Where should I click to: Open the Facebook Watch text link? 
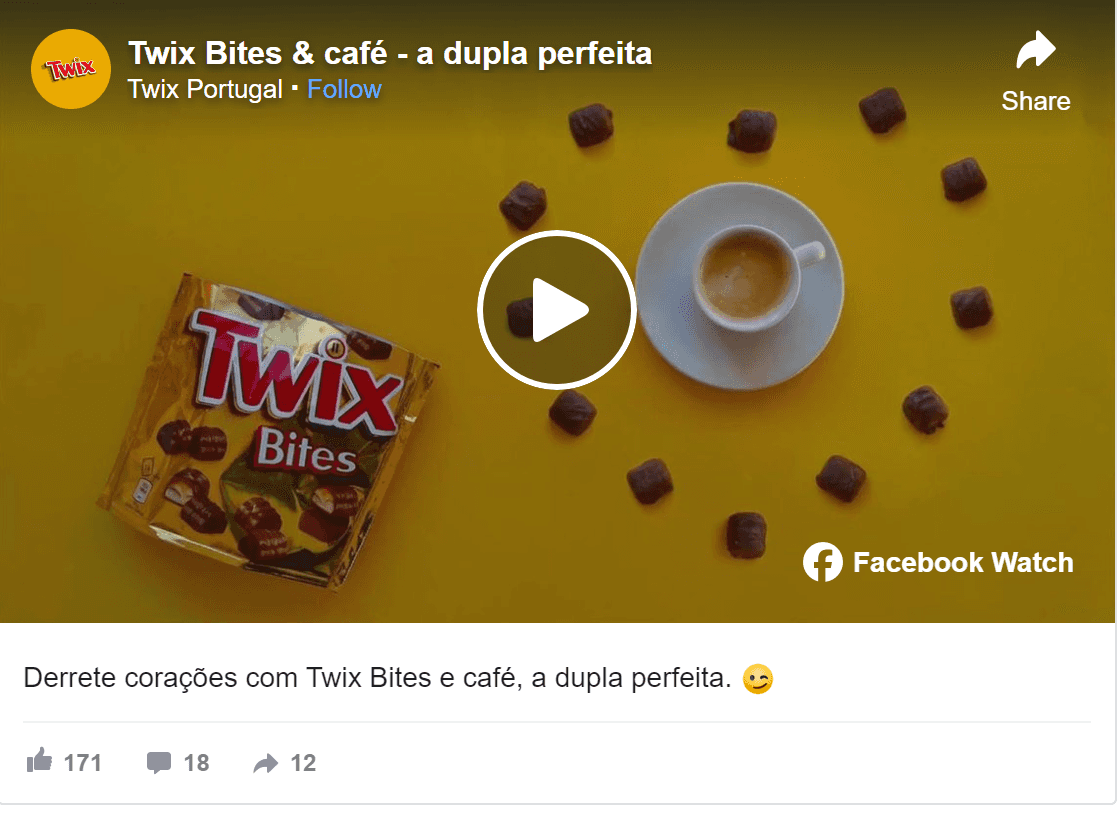pos(963,562)
